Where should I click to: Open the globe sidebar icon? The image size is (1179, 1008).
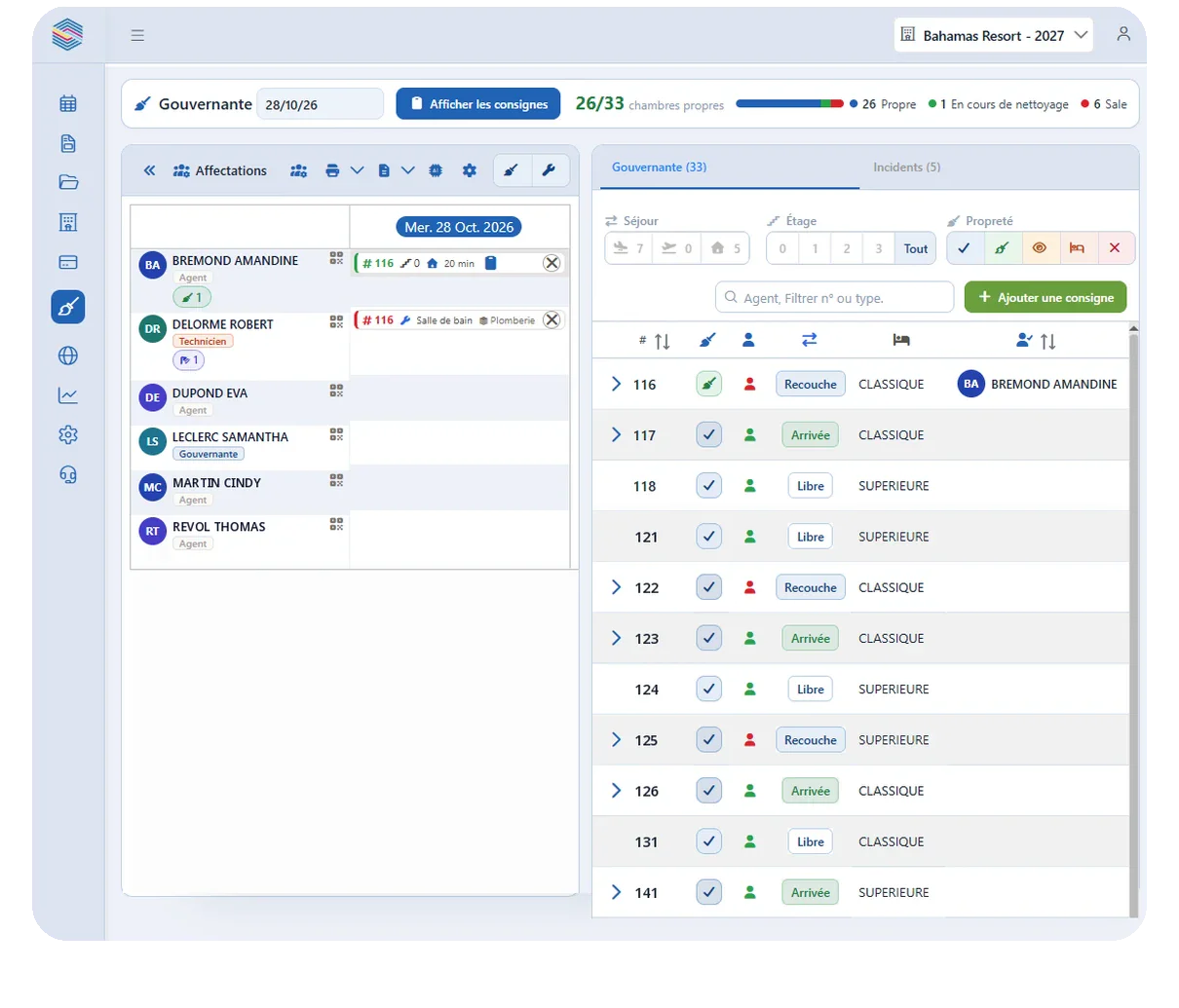point(68,355)
